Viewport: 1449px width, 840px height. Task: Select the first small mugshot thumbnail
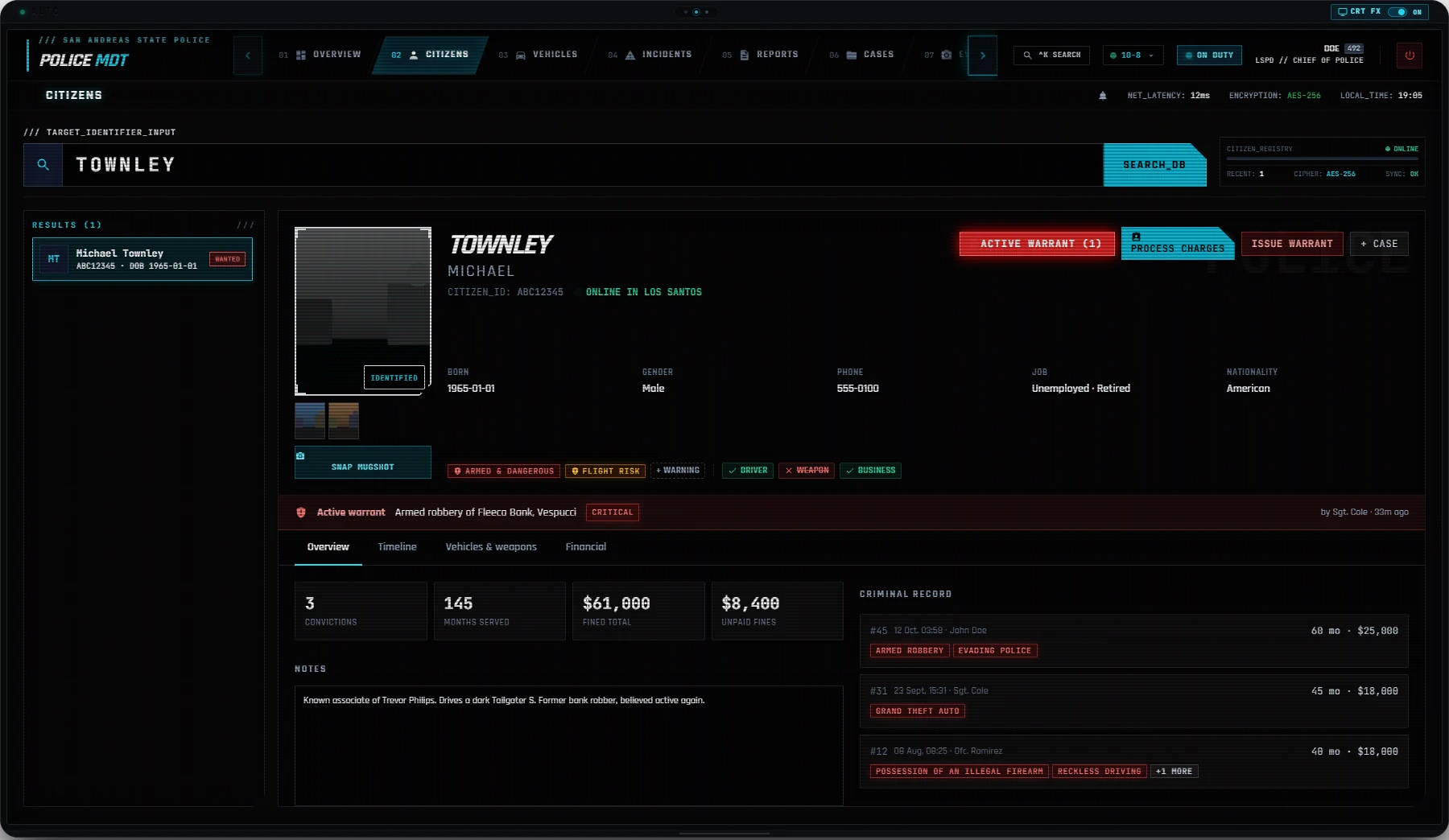310,421
